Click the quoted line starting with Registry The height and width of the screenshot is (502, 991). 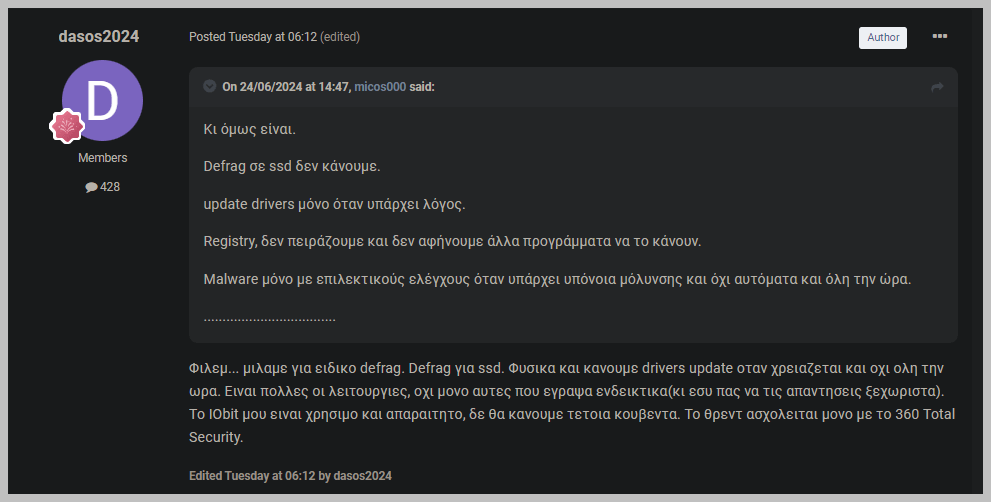(453, 241)
